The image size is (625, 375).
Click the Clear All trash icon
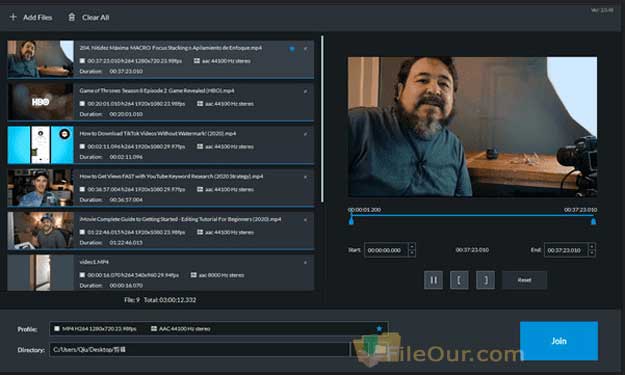[x=71, y=17]
